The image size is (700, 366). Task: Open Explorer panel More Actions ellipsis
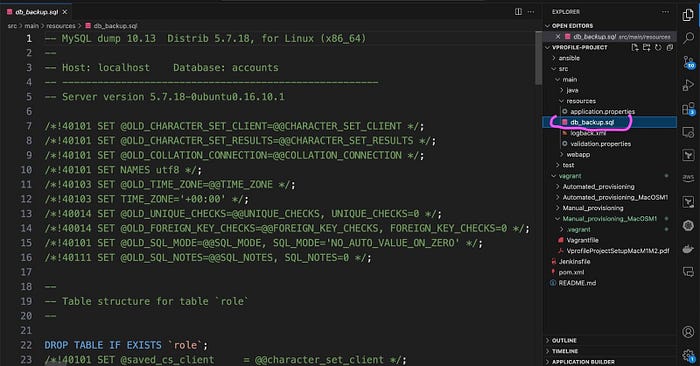[666, 12]
